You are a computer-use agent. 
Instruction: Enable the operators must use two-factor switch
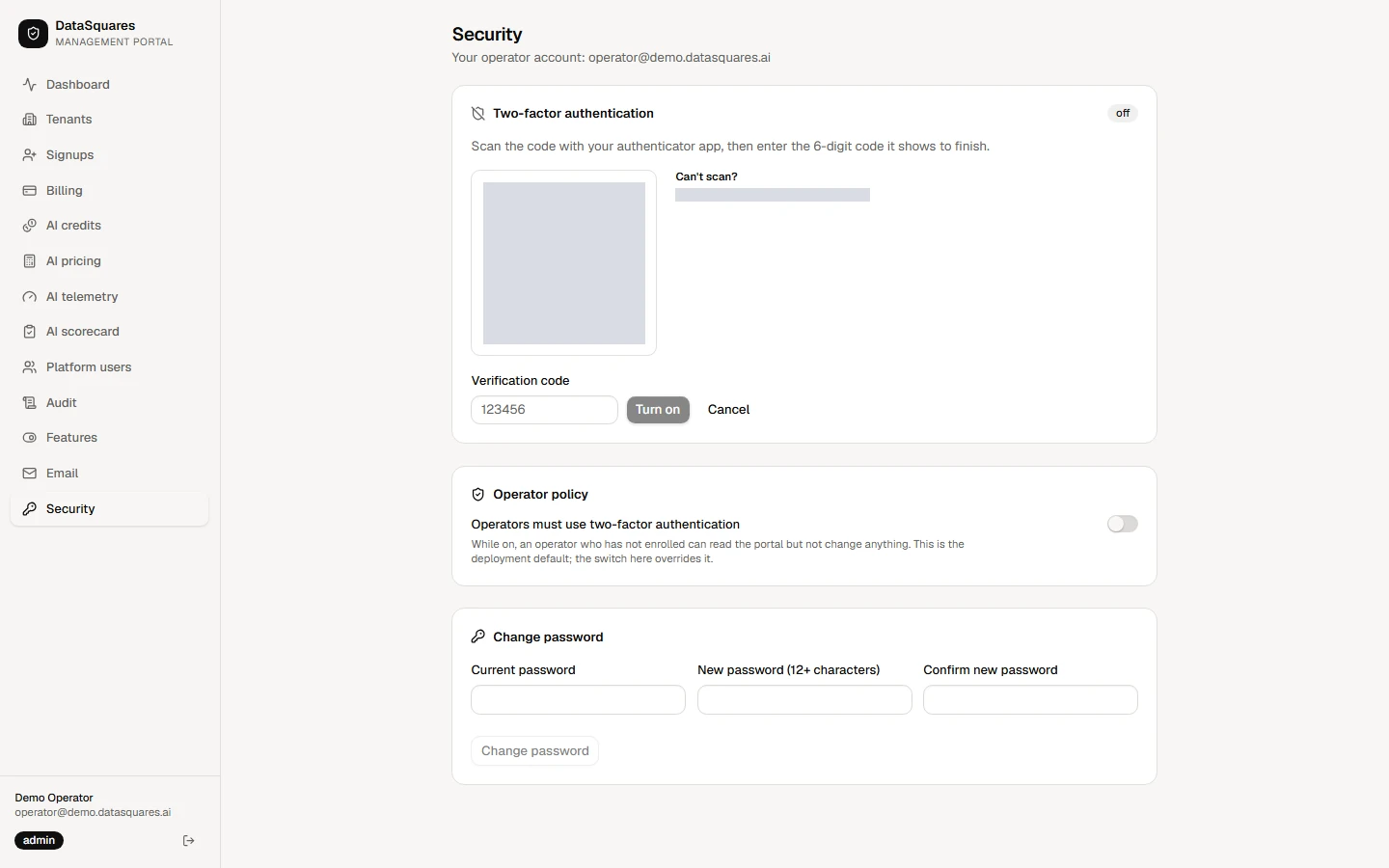(x=1123, y=524)
